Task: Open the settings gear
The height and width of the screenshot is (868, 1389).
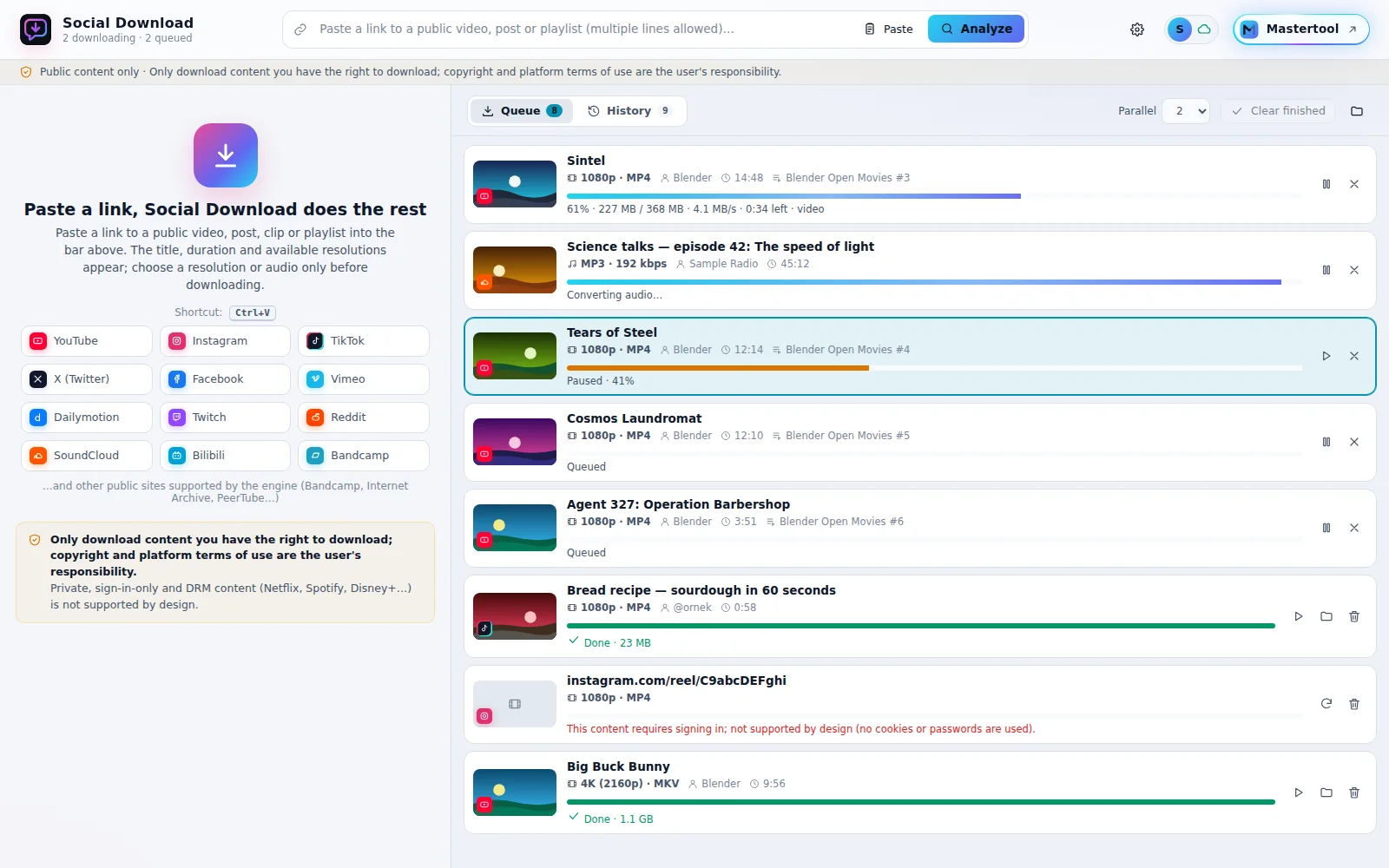Action: click(1137, 30)
